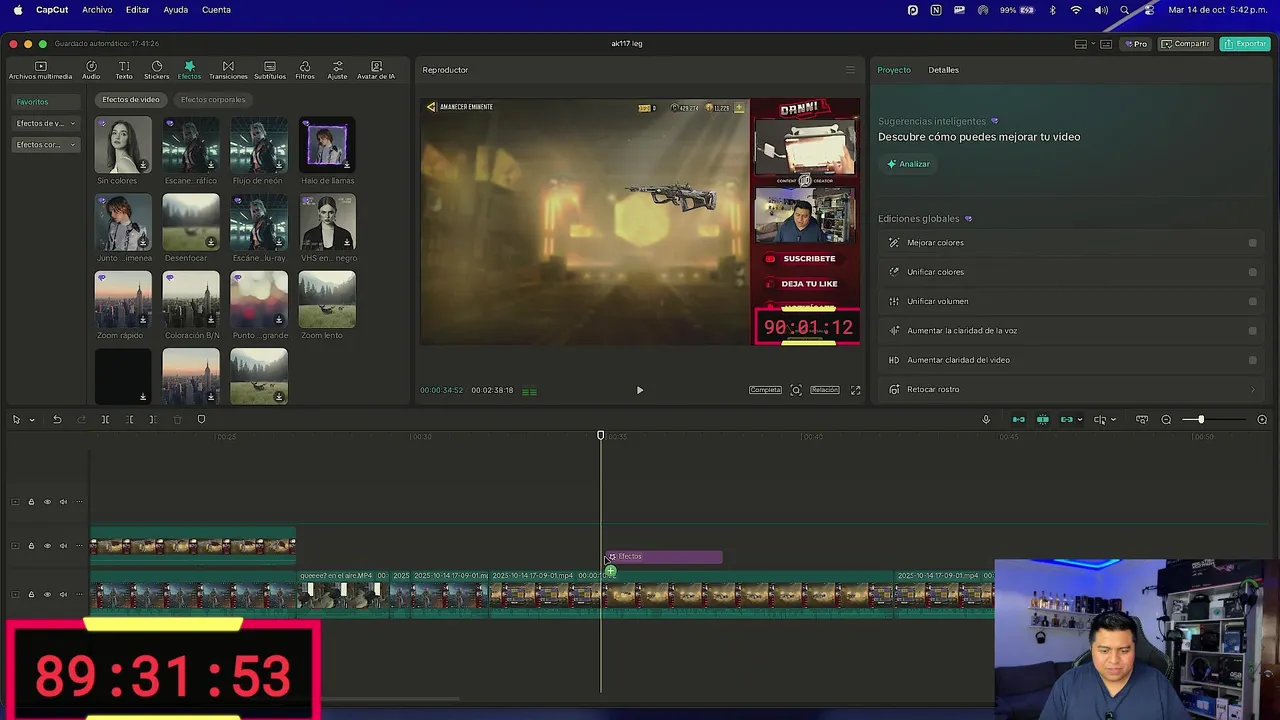
Task: Enable Aumentar la claridad de la voz
Action: coord(1252,330)
